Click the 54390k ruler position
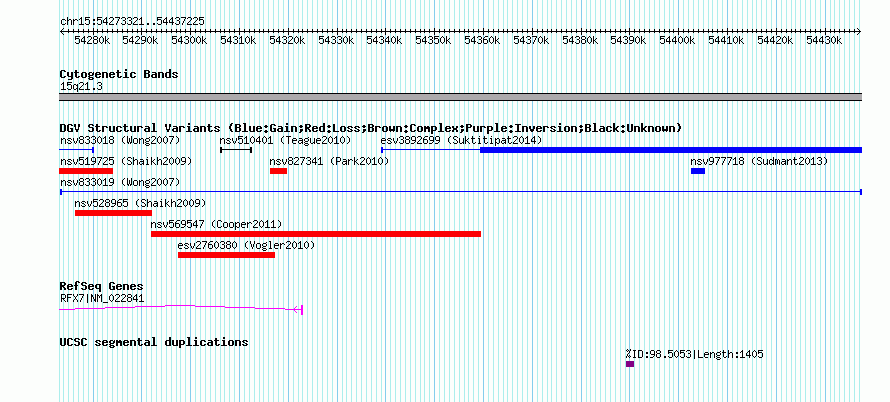This screenshot has width=890, height=402. 628,40
